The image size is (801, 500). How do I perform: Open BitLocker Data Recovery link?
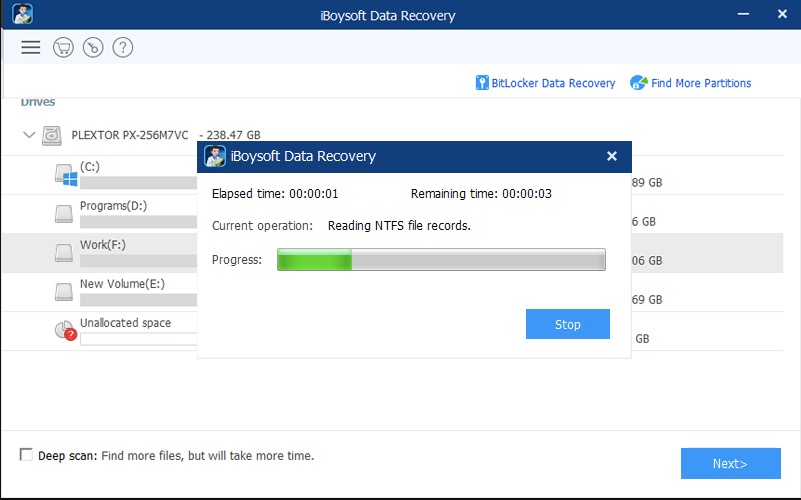(553, 83)
